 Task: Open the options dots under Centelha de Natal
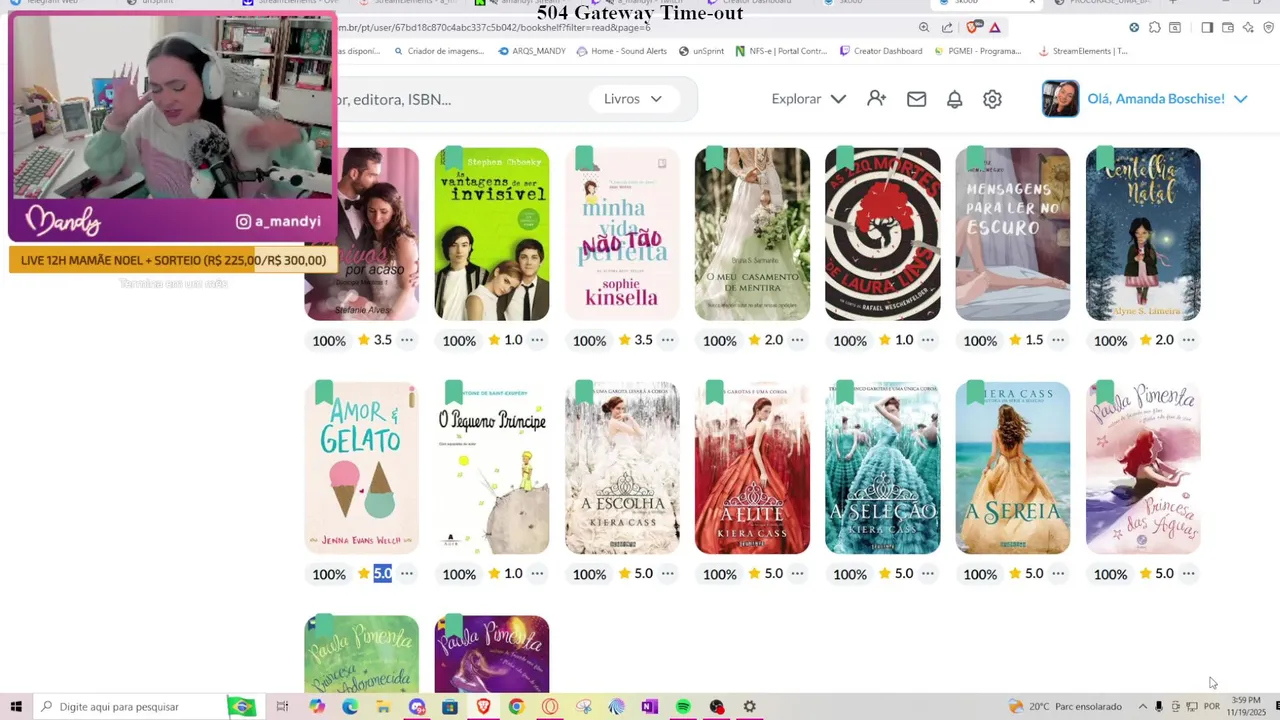(x=1188, y=340)
